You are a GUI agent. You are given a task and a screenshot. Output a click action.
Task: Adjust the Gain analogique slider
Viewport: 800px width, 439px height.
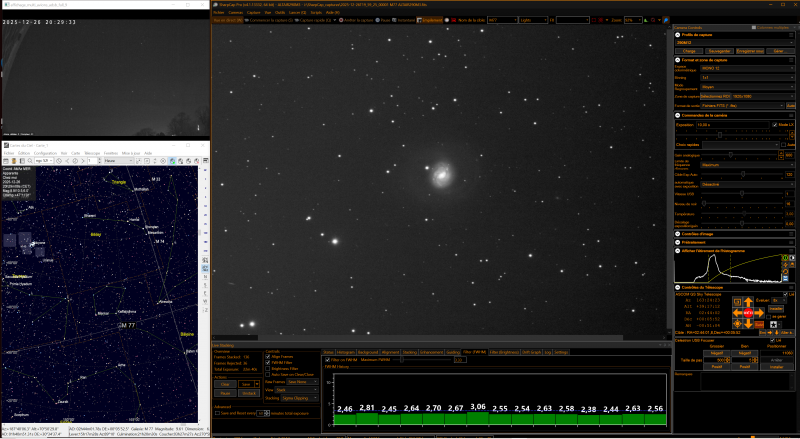click(x=731, y=155)
